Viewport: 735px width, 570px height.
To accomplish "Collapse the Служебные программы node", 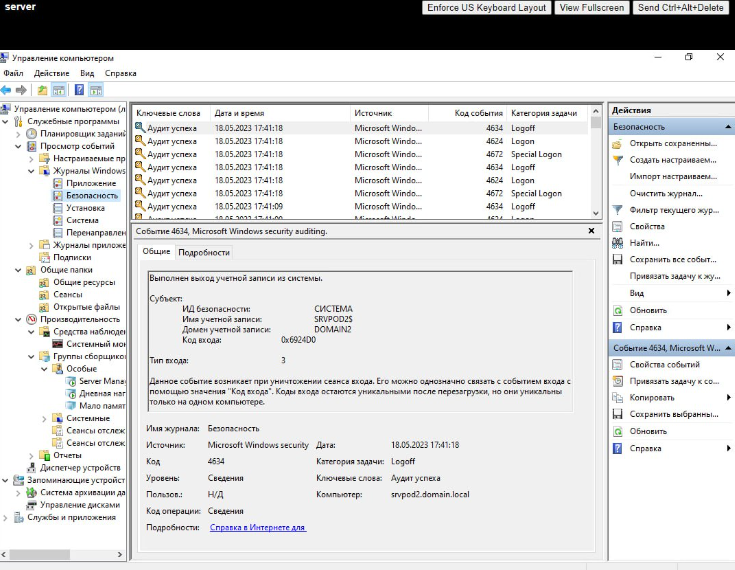I will click(x=5, y=121).
